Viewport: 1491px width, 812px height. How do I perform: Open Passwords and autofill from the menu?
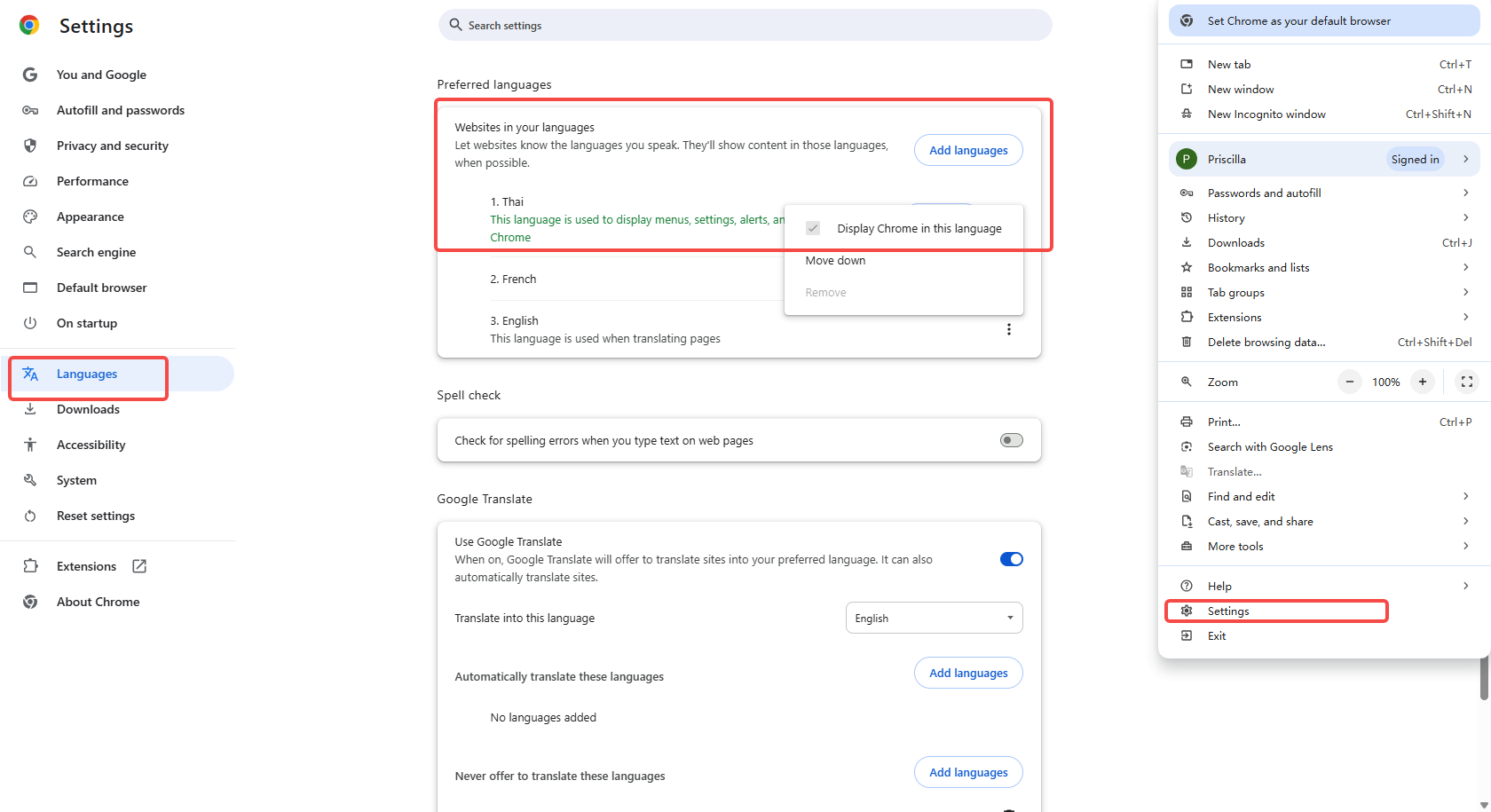pos(1264,192)
